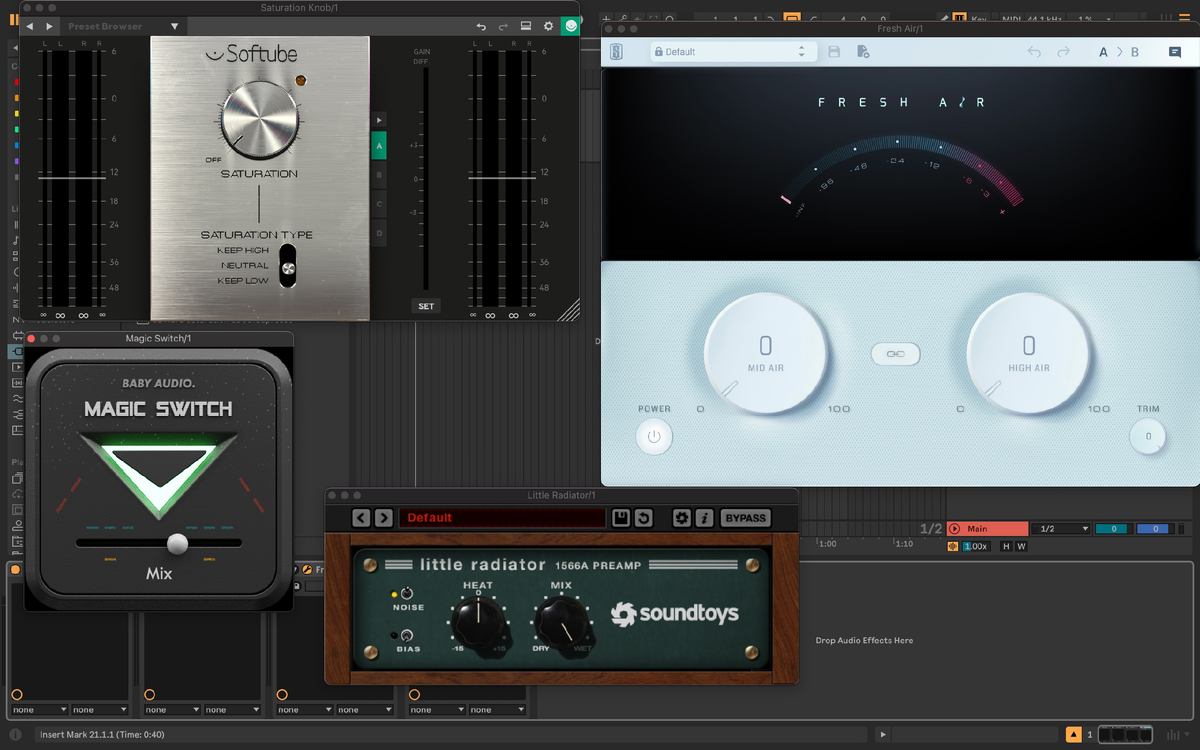Open Saturation Knob settings gear
This screenshot has width=1200, height=750.
click(548, 26)
